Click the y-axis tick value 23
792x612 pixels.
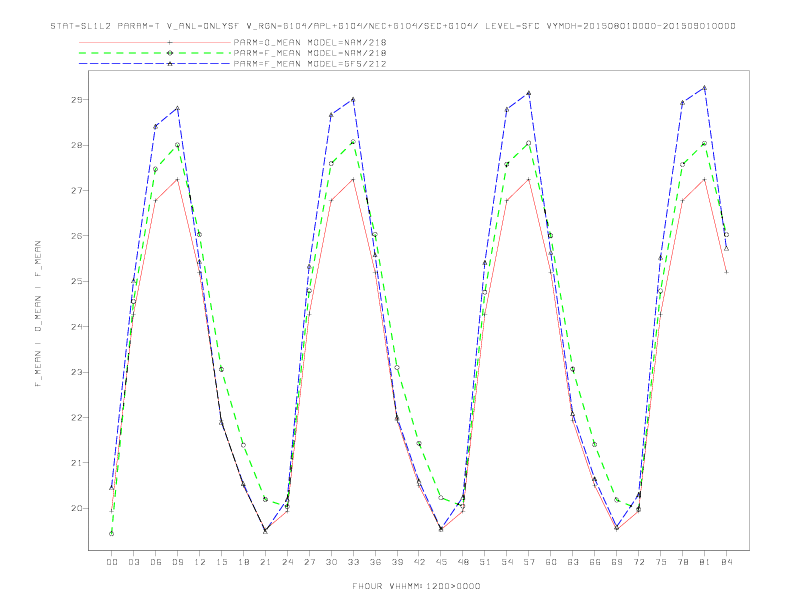77,372
